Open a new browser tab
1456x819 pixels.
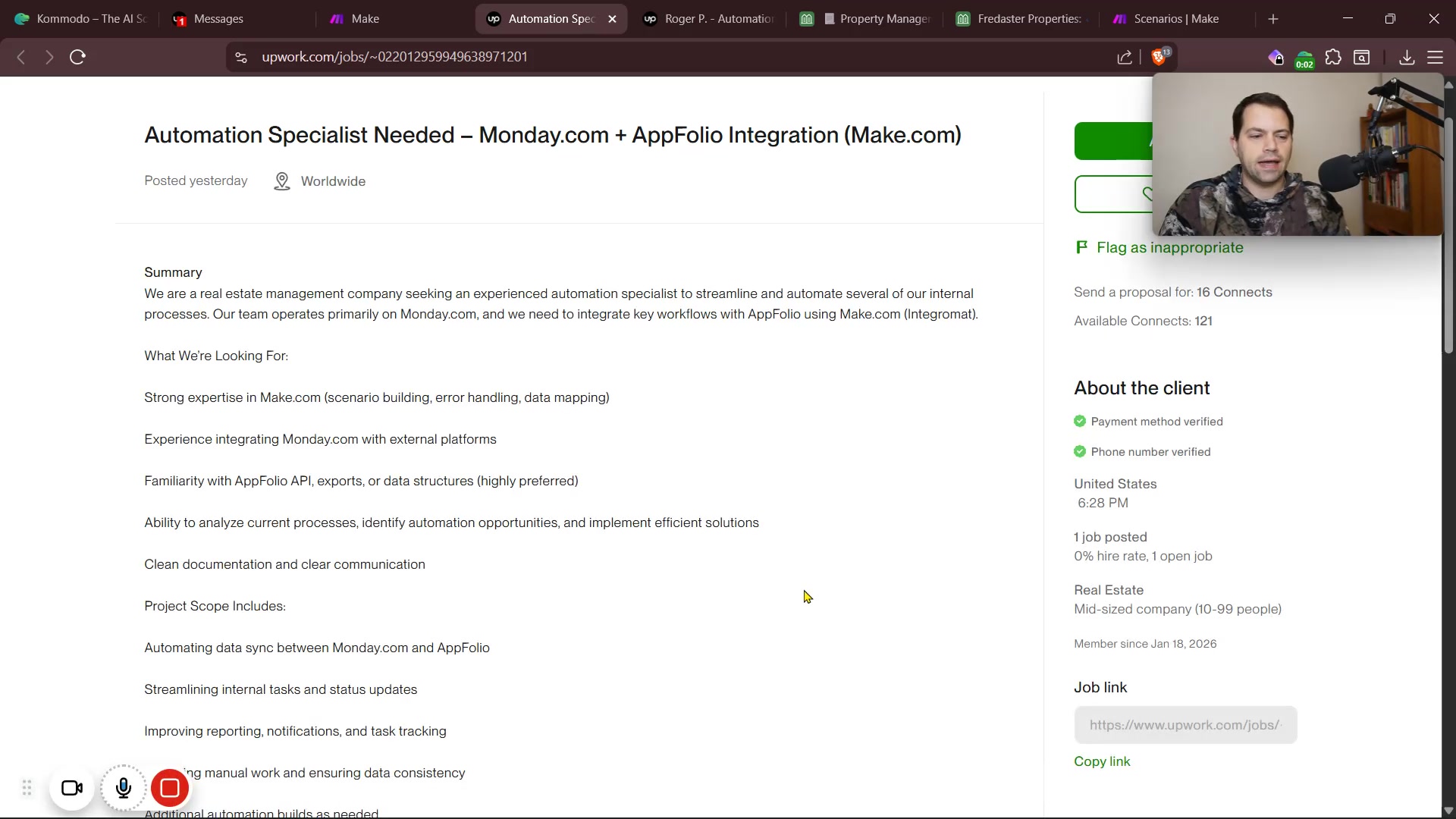tap(1273, 19)
